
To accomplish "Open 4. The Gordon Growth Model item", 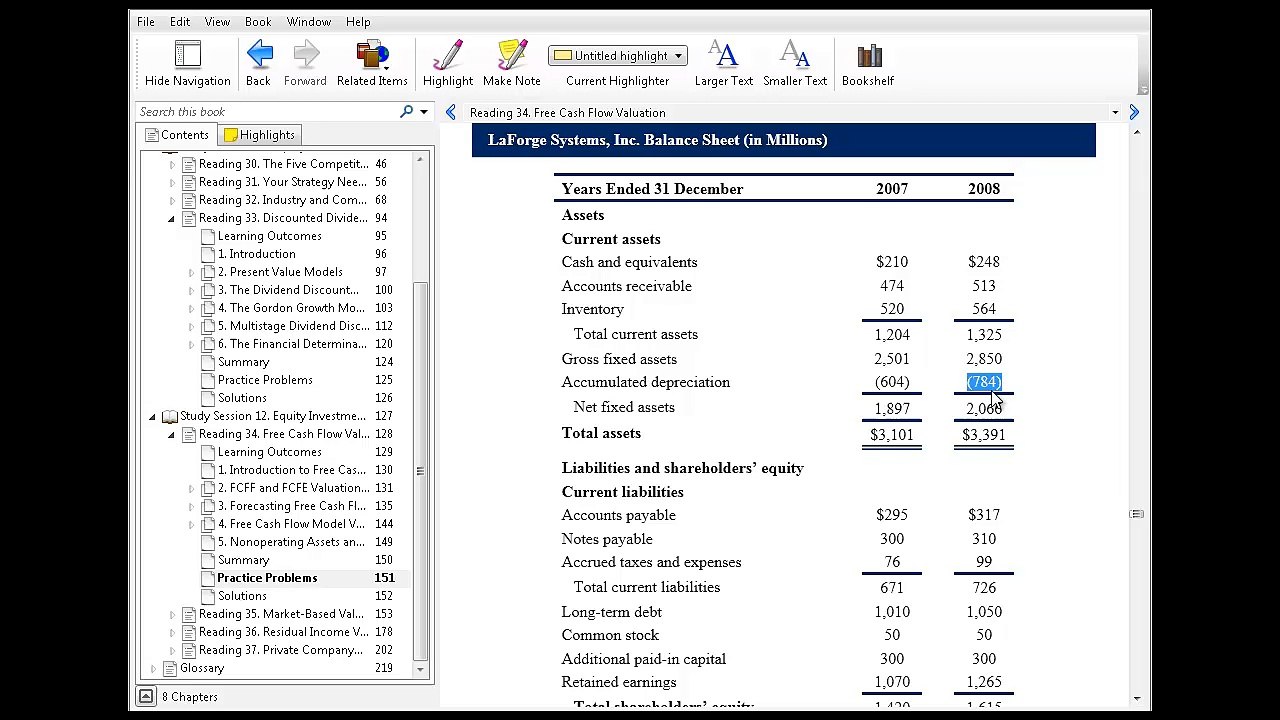I will (x=291, y=308).
